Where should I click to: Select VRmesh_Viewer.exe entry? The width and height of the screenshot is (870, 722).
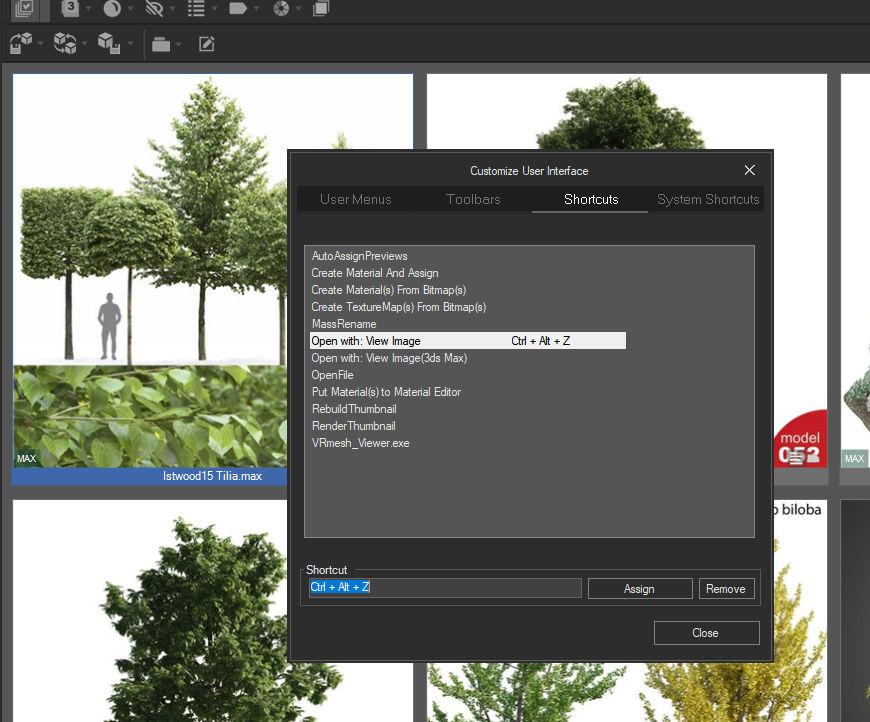tap(361, 443)
